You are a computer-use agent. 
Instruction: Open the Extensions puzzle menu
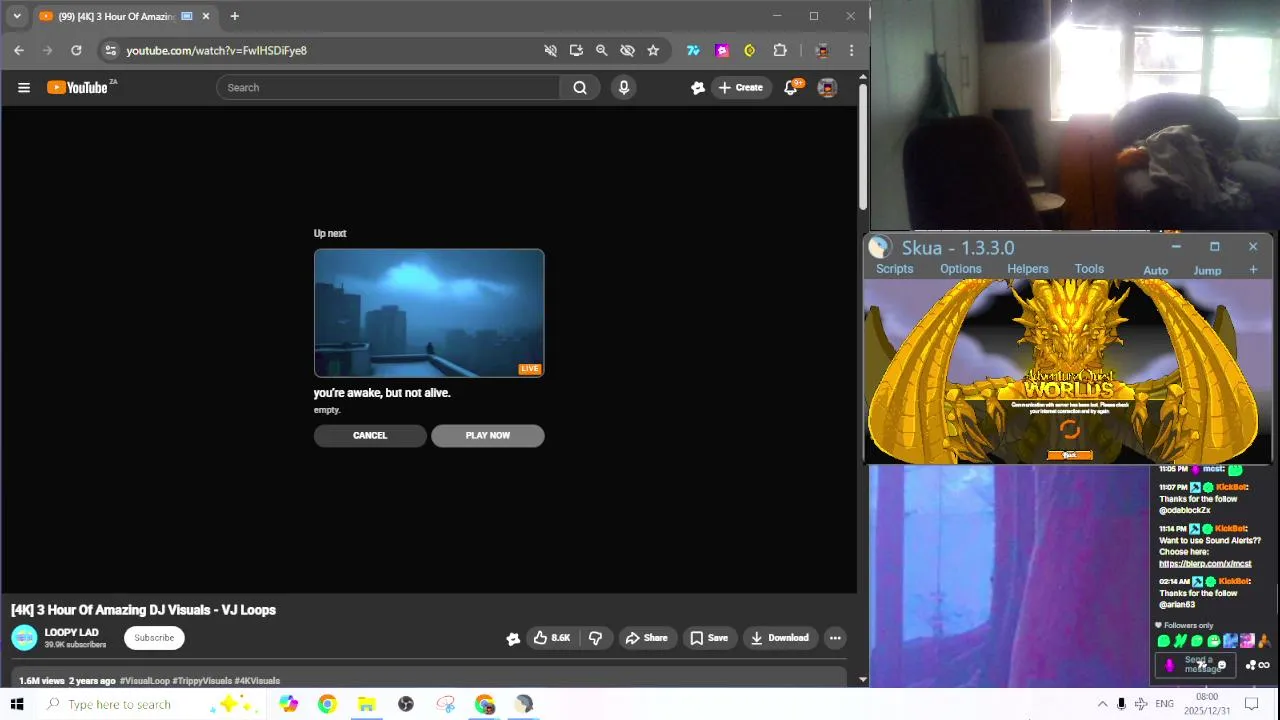(780, 50)
